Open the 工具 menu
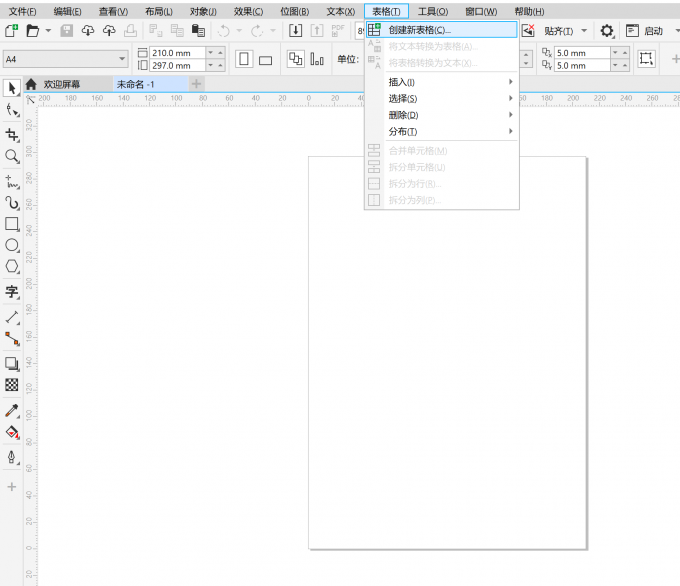The width and height of the screenshot is (680, 586). pos(432,11)
